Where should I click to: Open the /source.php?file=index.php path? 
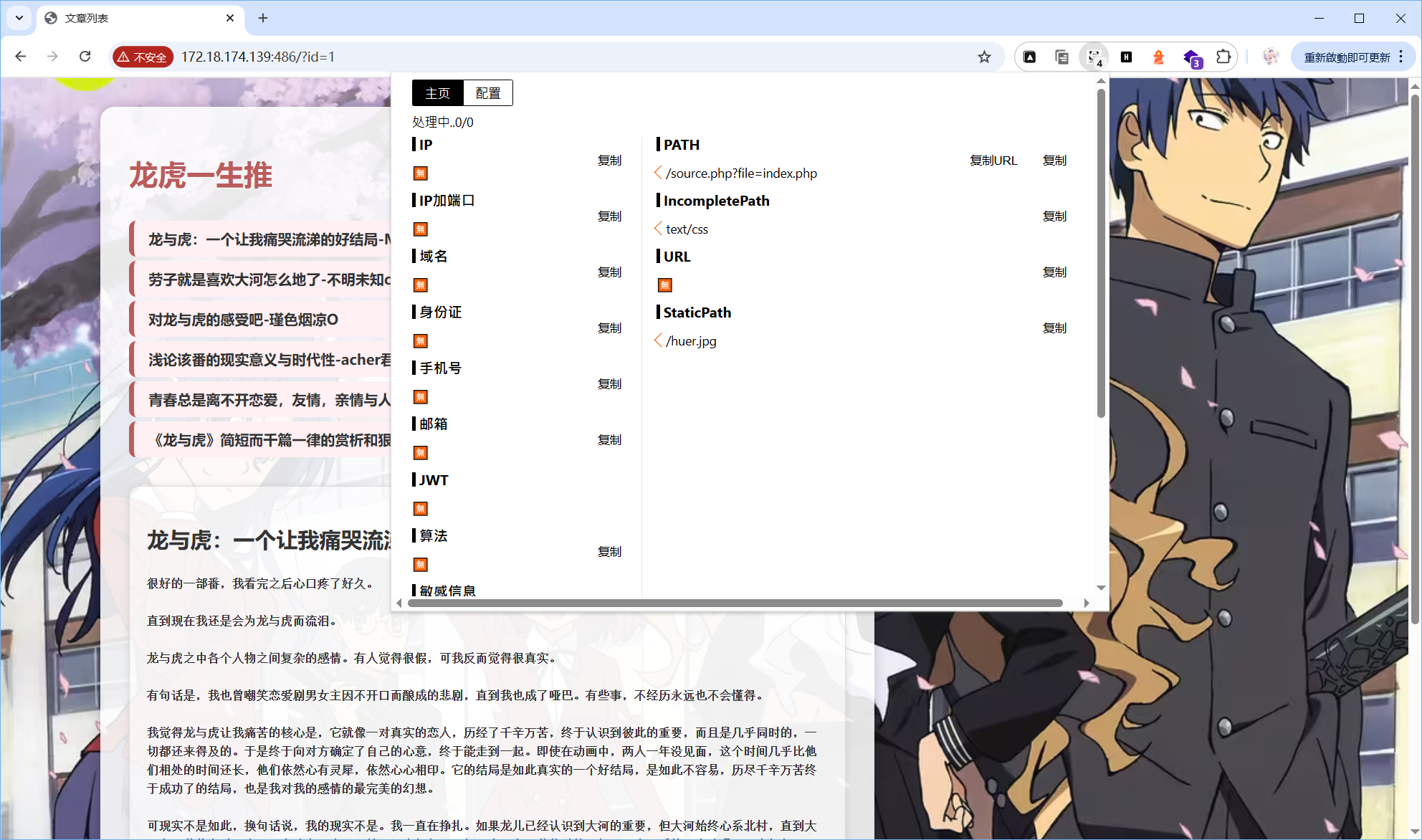741,173
